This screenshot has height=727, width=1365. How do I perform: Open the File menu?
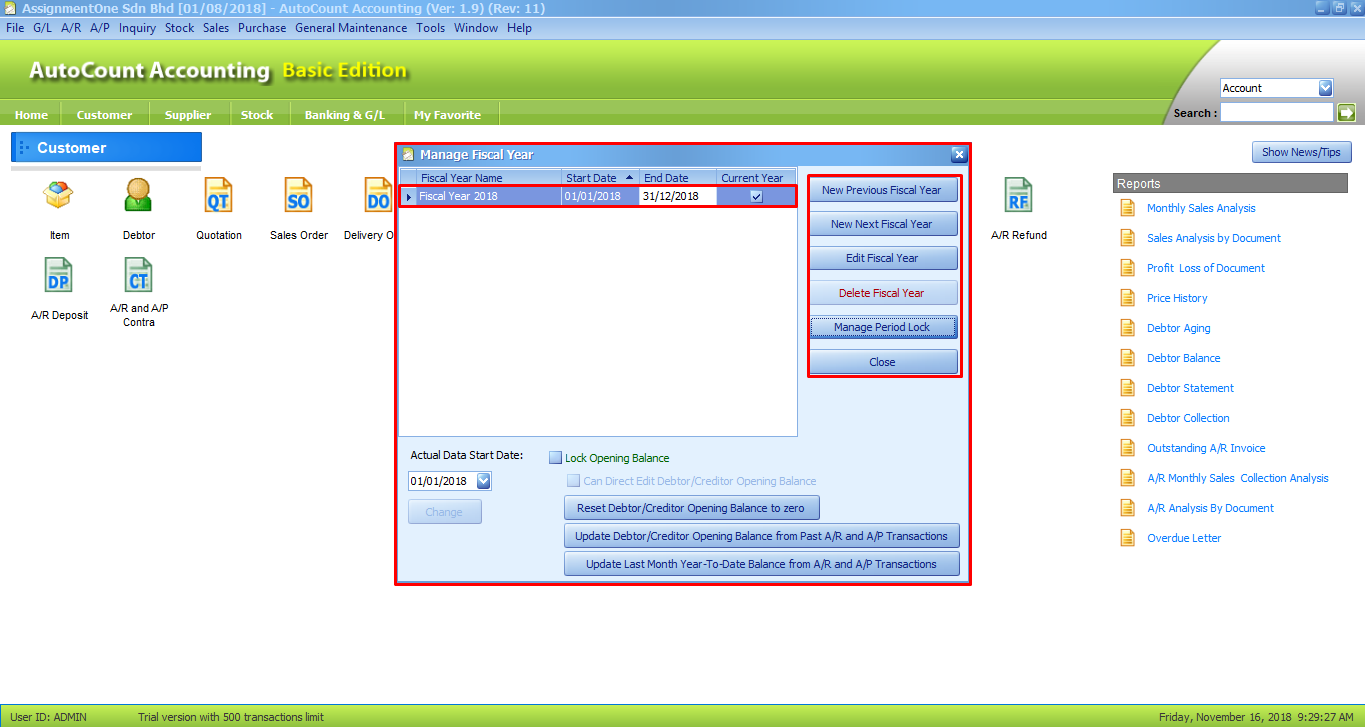[x=15, y=28]
